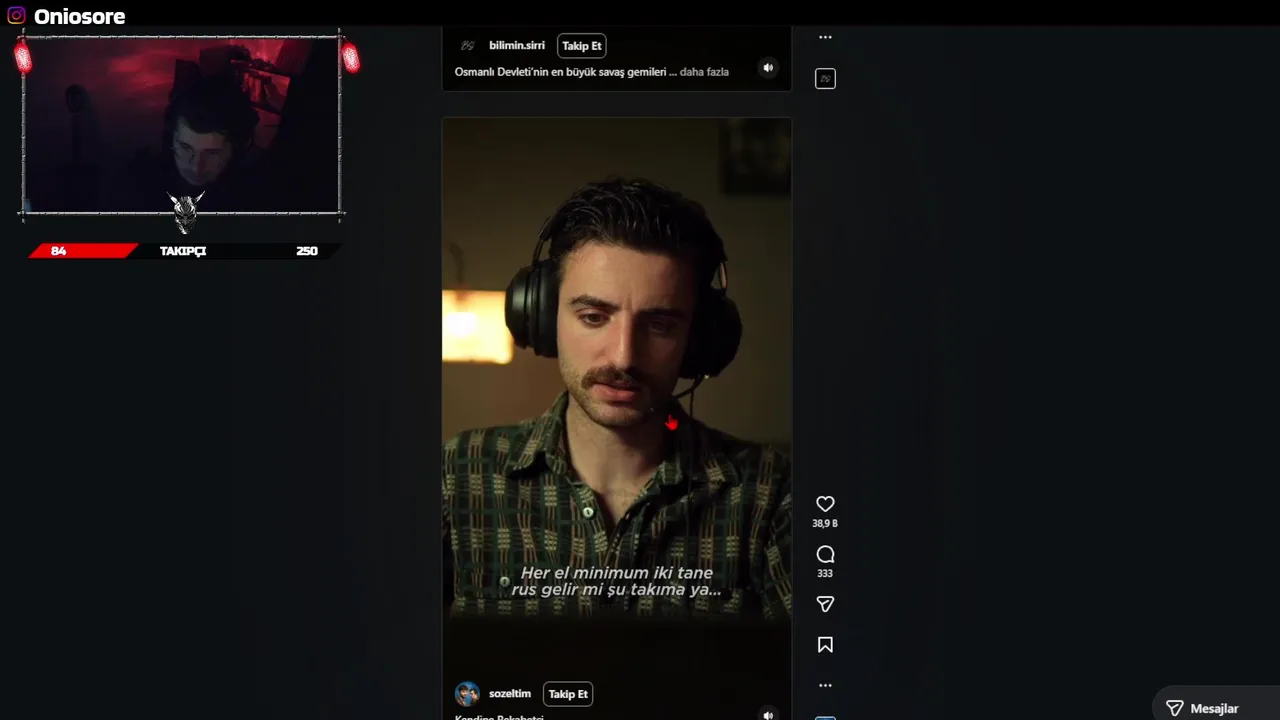
Task: Open the sozeltim profile picture
Action: tap(467, 694)
